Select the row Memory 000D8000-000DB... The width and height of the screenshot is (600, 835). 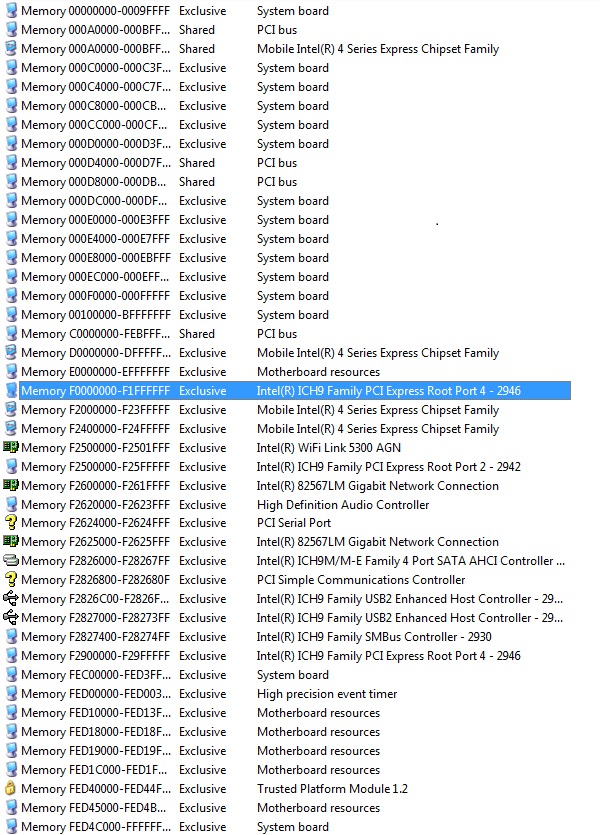(287, 182)
